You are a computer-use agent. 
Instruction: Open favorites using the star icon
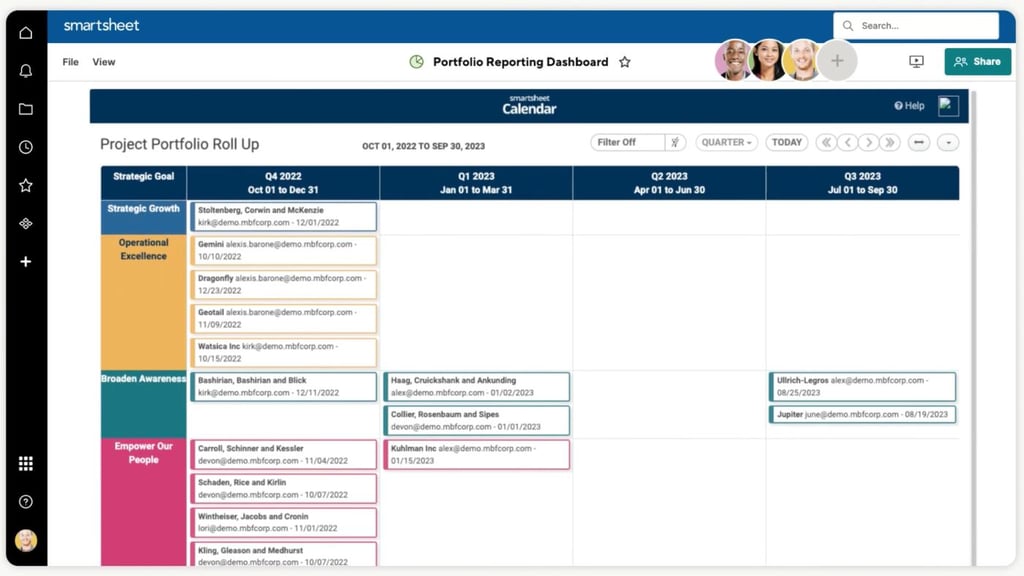coord(25,185)
